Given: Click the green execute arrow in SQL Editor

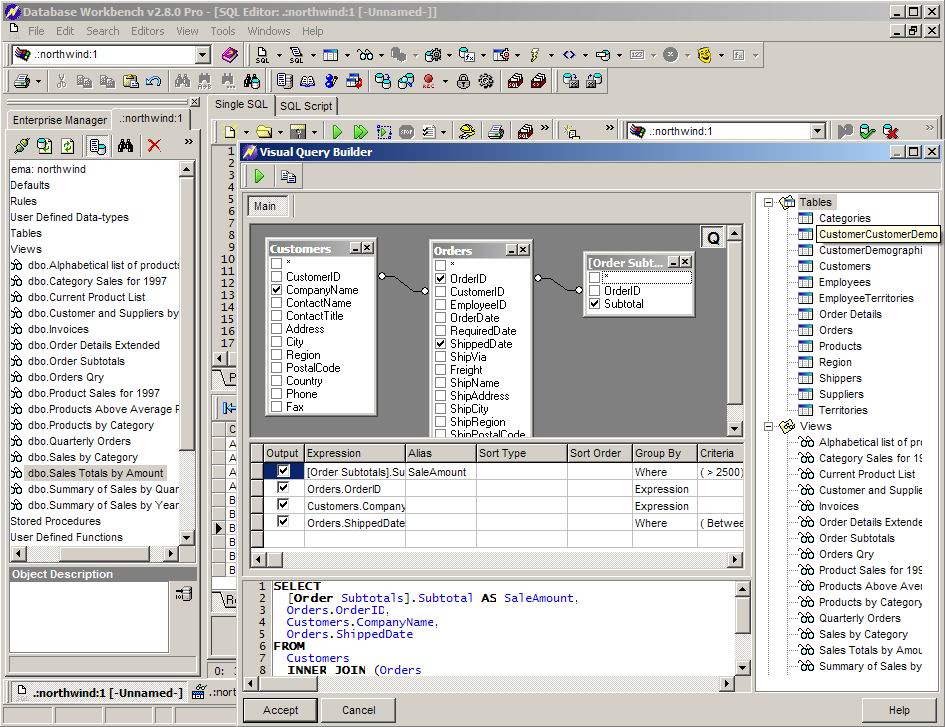Looking at the screenshot, I should [x=337, y=131].
